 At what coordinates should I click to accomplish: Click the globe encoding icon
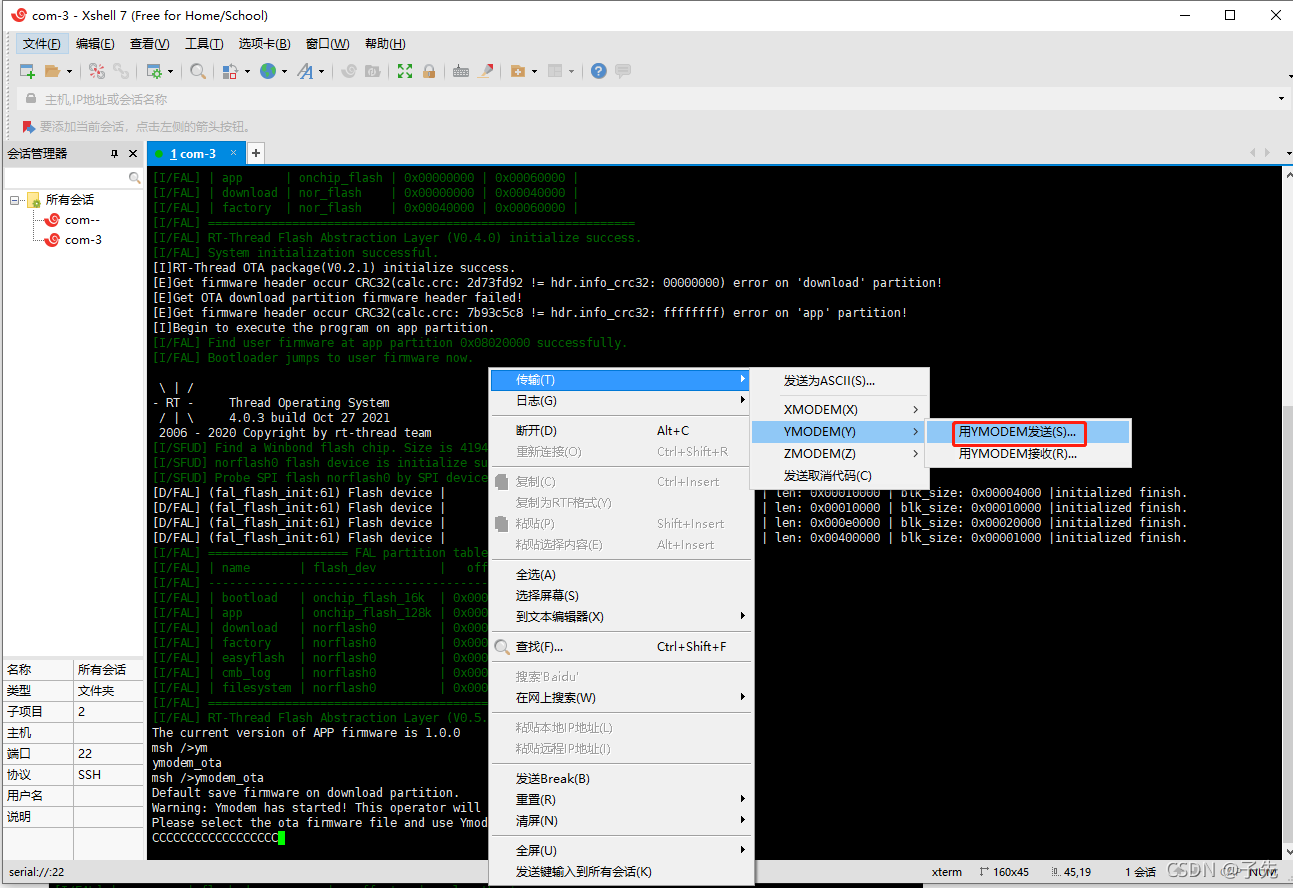pyautogui.click(x=268, y=71)
